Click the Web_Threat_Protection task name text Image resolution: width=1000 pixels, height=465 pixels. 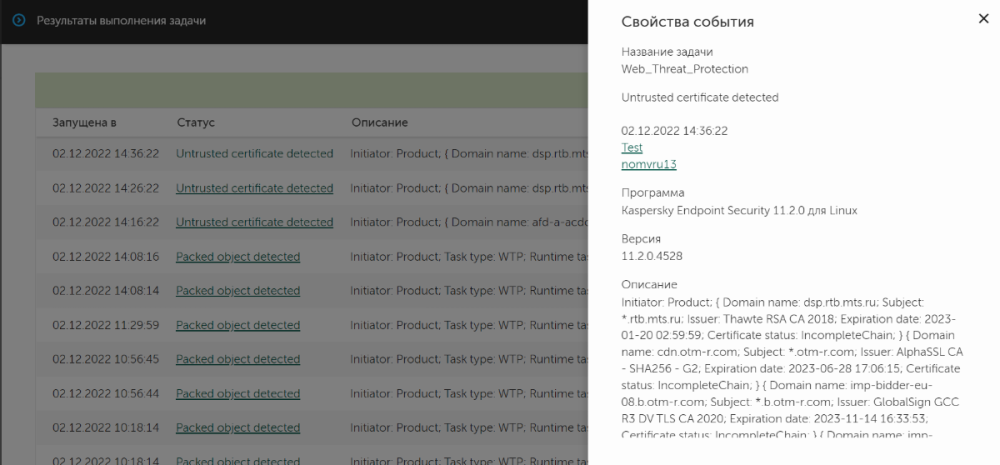point(684,69)
